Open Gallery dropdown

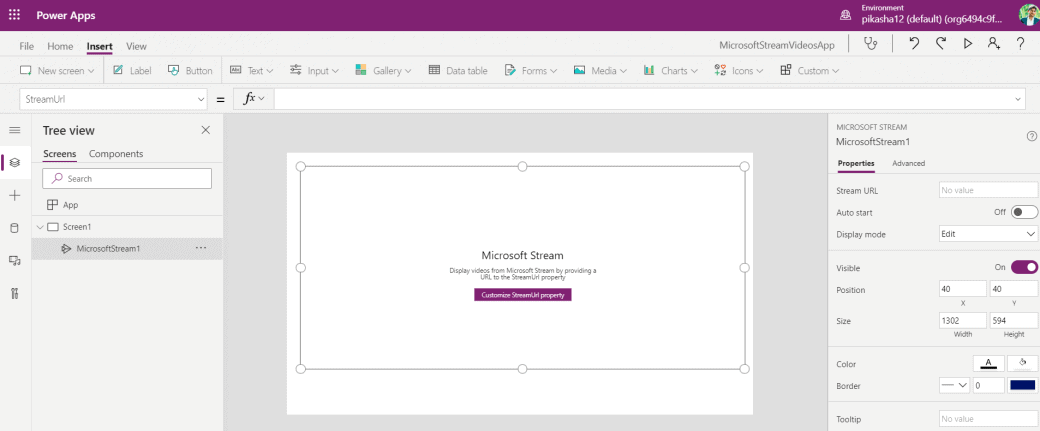pos(383,70)
